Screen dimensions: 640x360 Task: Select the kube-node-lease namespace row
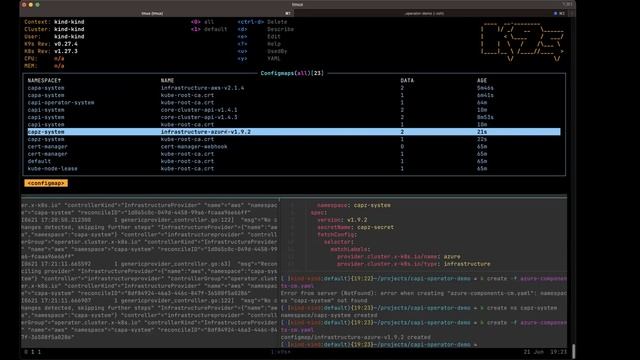click(x=294, y=169)
